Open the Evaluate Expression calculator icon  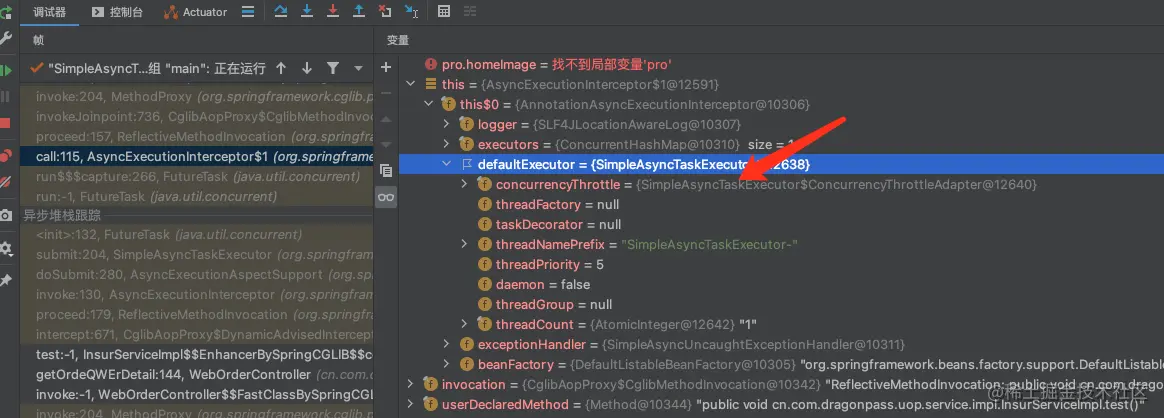click(x=444, y=11)
